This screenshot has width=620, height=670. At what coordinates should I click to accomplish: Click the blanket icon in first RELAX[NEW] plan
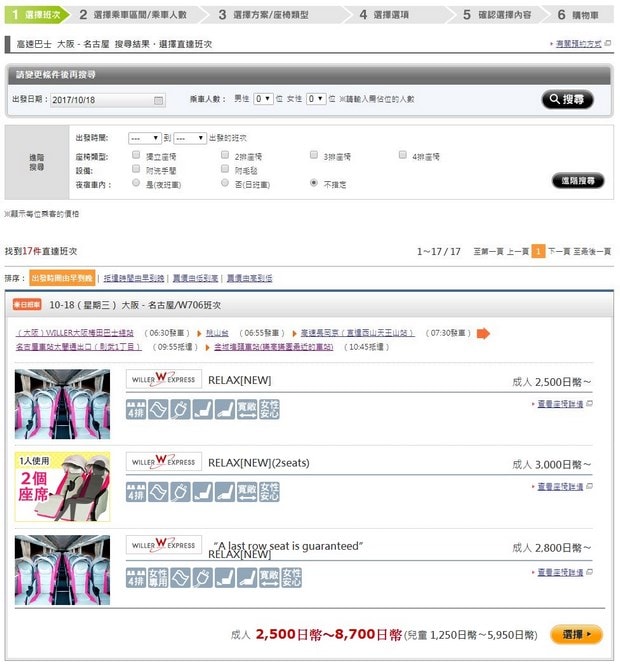click(158, 409)
